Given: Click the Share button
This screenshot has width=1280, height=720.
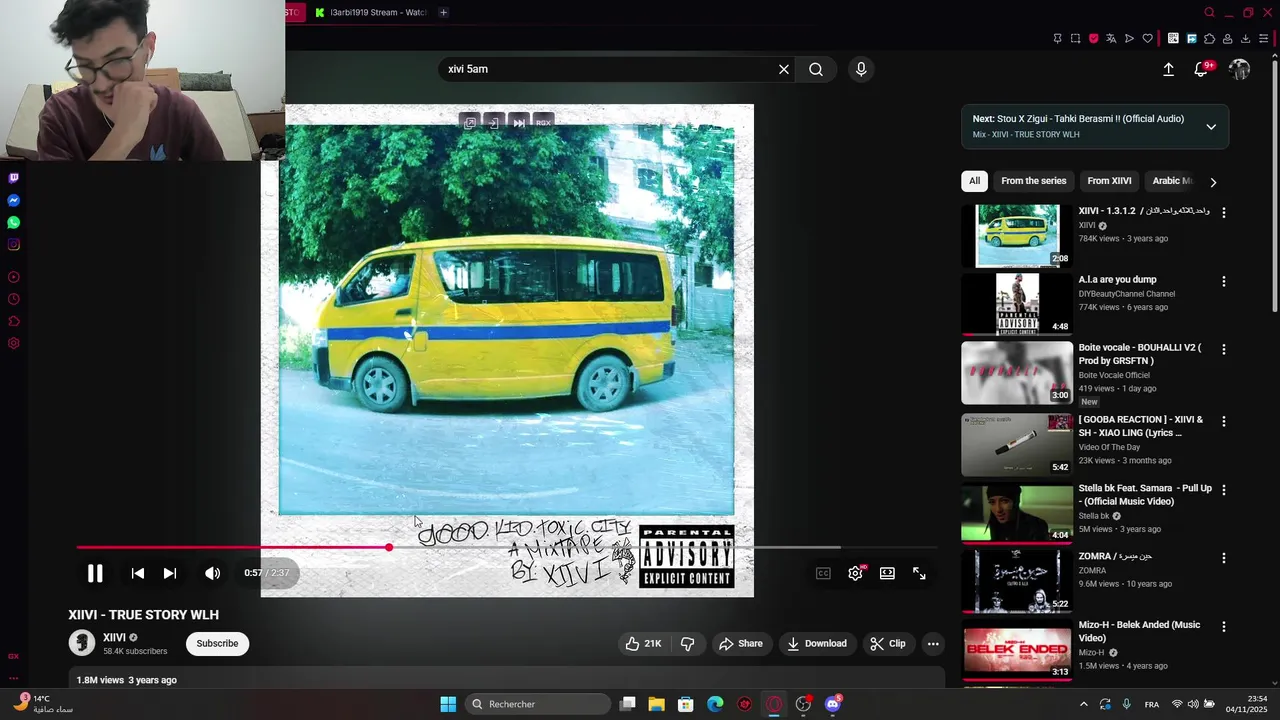Looking at the screenshot, I should [741, 644].
